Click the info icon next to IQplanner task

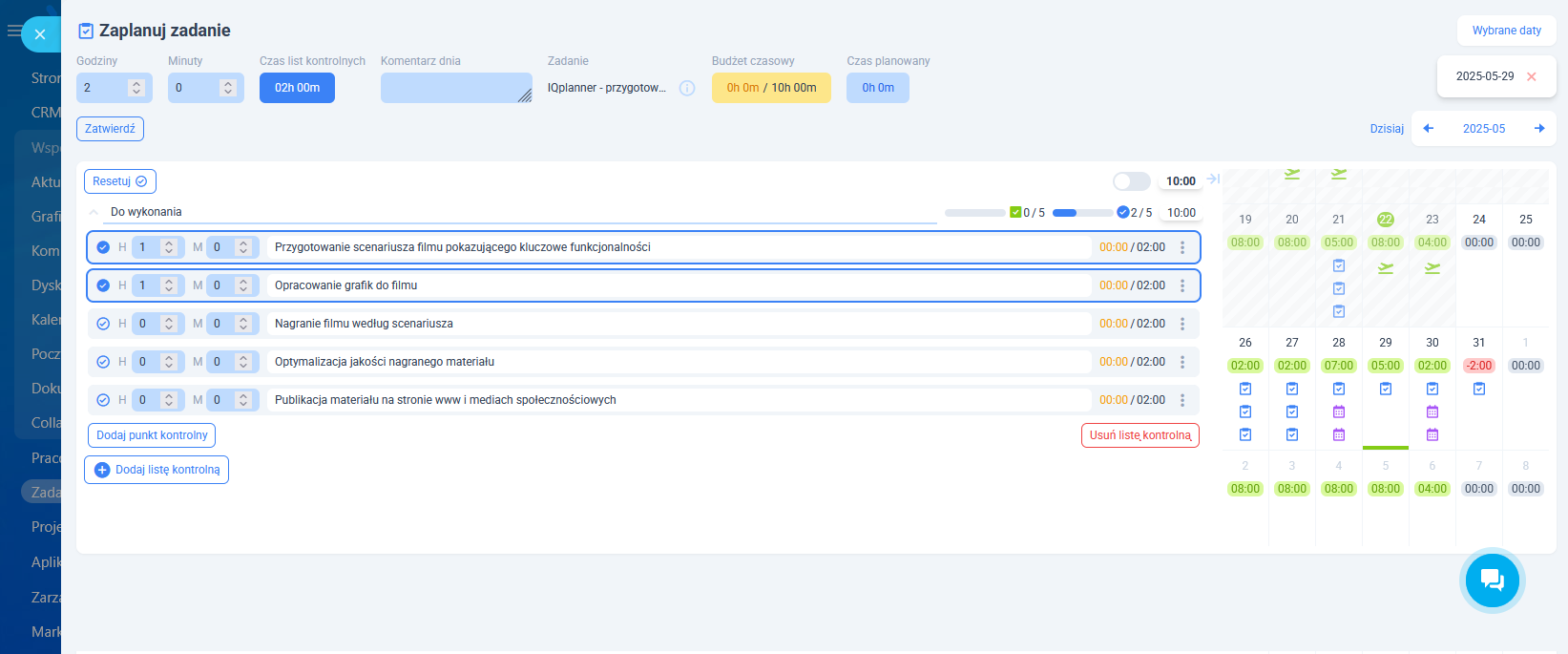coord(687,88)
